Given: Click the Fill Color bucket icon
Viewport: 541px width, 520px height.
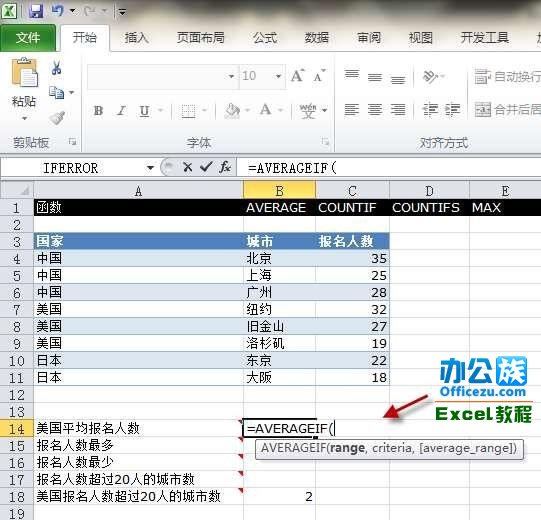Looking at the screenshot, I should click(x=232, y=111).
